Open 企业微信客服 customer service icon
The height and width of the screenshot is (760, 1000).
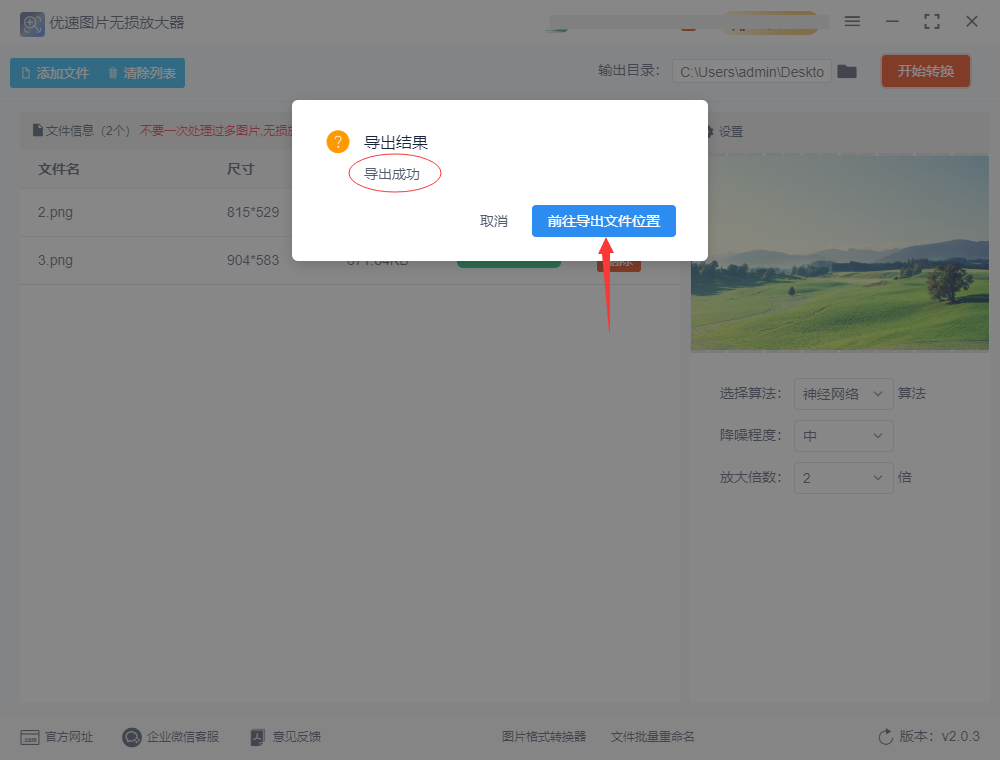click(132, 737)
